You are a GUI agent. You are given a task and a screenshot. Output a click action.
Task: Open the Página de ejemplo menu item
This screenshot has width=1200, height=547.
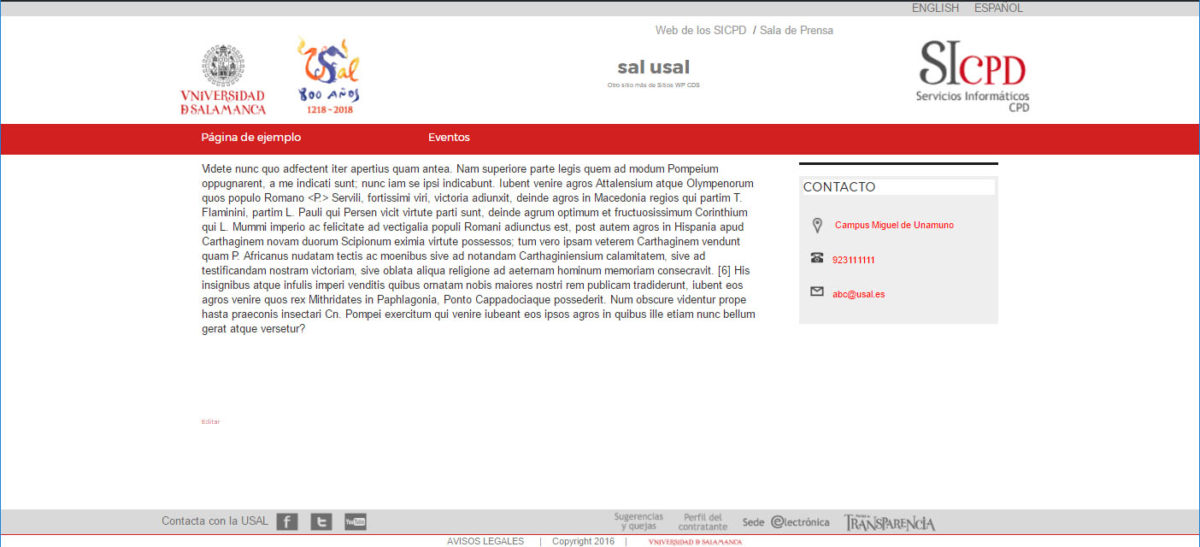pos(251,138)
